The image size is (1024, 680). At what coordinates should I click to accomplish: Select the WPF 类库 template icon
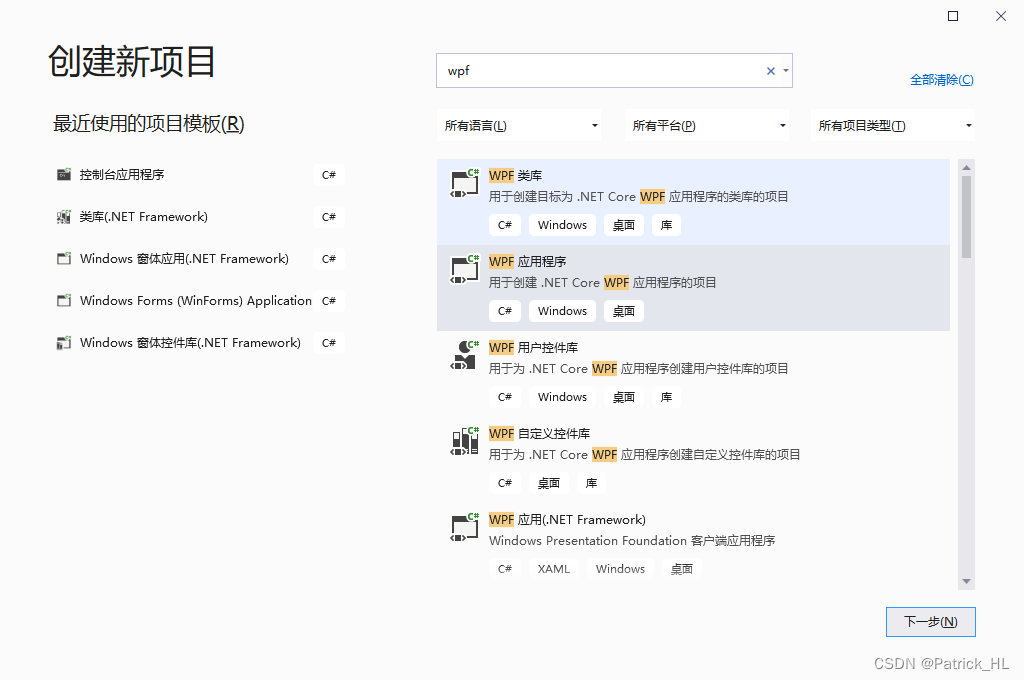pos(464,185)
